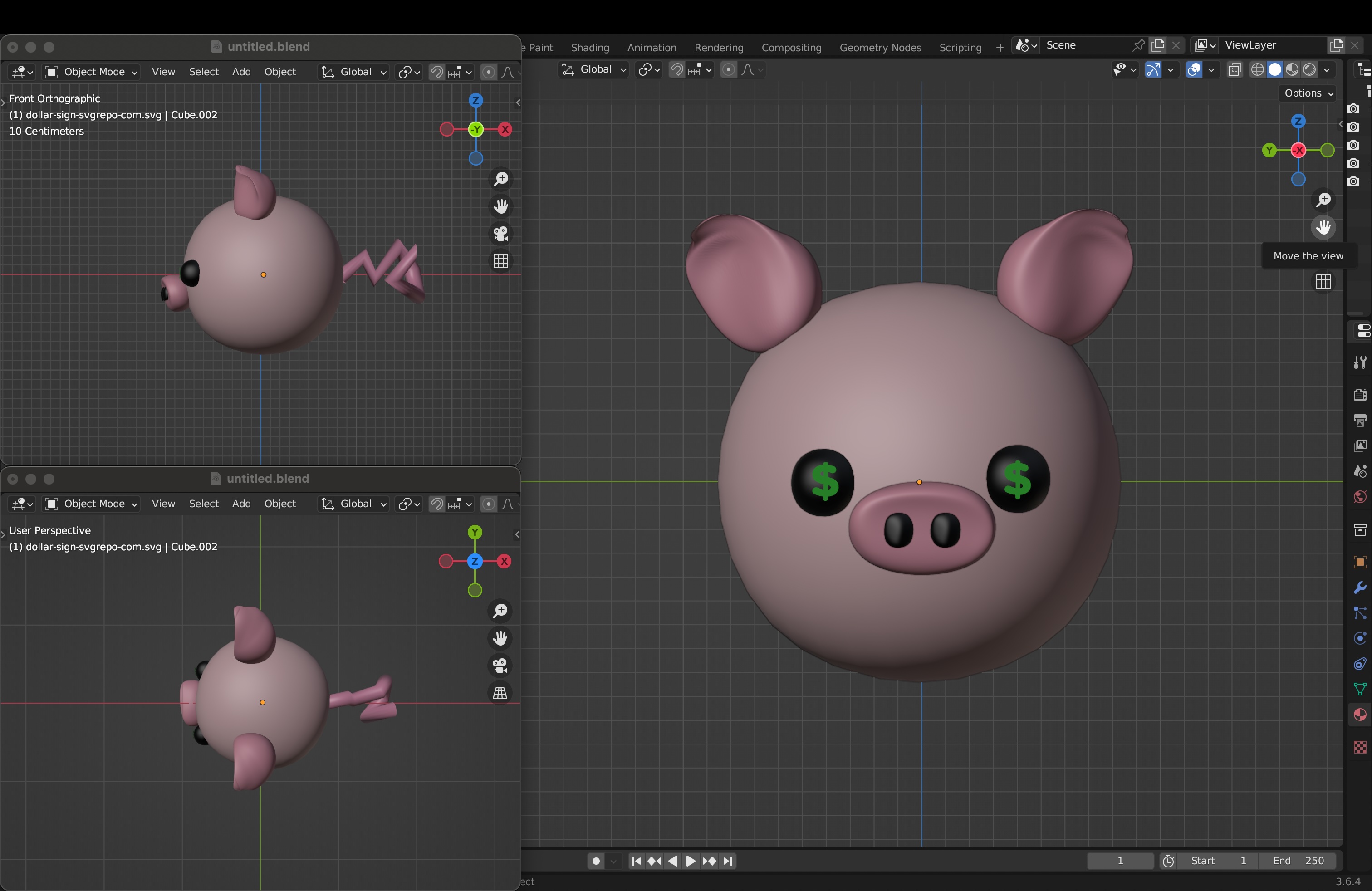Jump to the last frame endpoint
Screen dimensions: 1372x891
coord(728,861)
